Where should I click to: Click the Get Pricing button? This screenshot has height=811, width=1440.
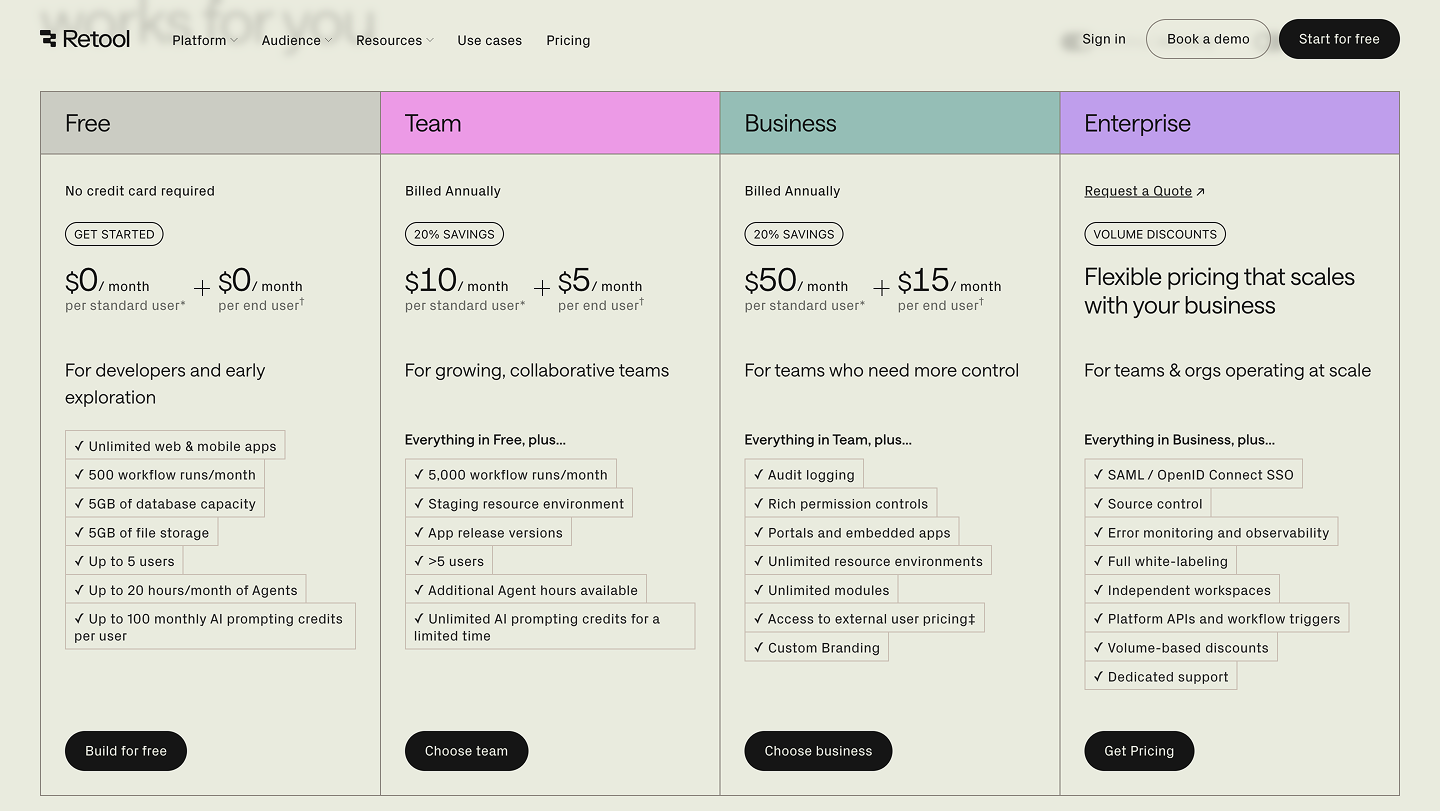coord(1139,751)
